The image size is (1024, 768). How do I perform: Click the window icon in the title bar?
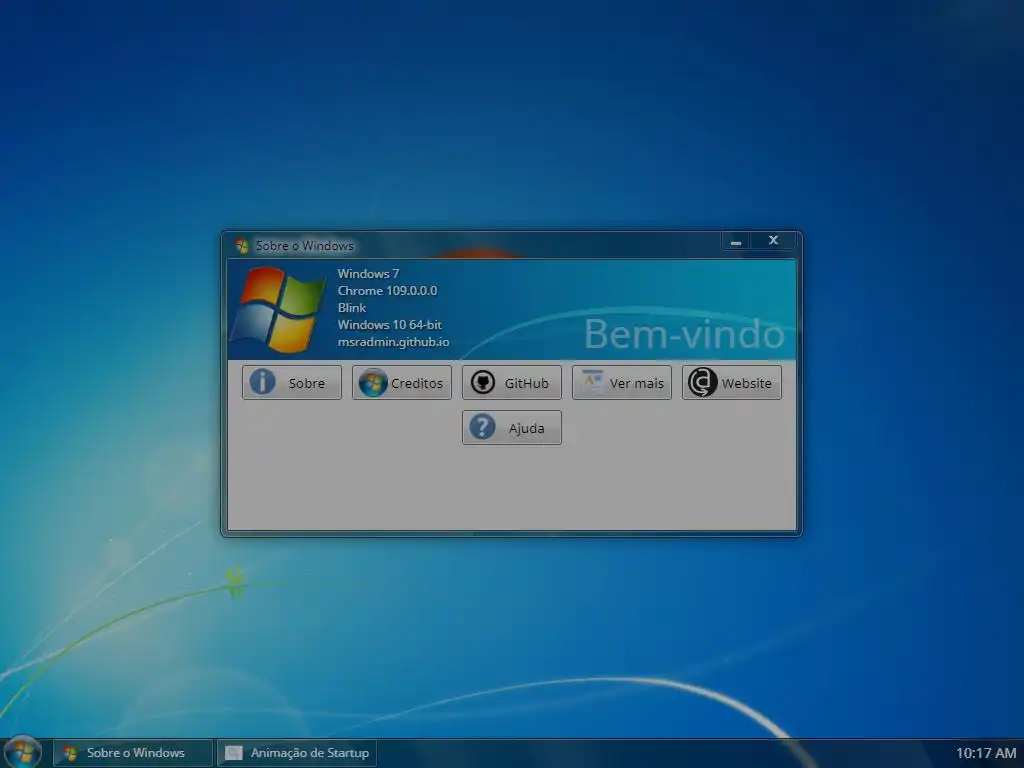click(242, 246)
